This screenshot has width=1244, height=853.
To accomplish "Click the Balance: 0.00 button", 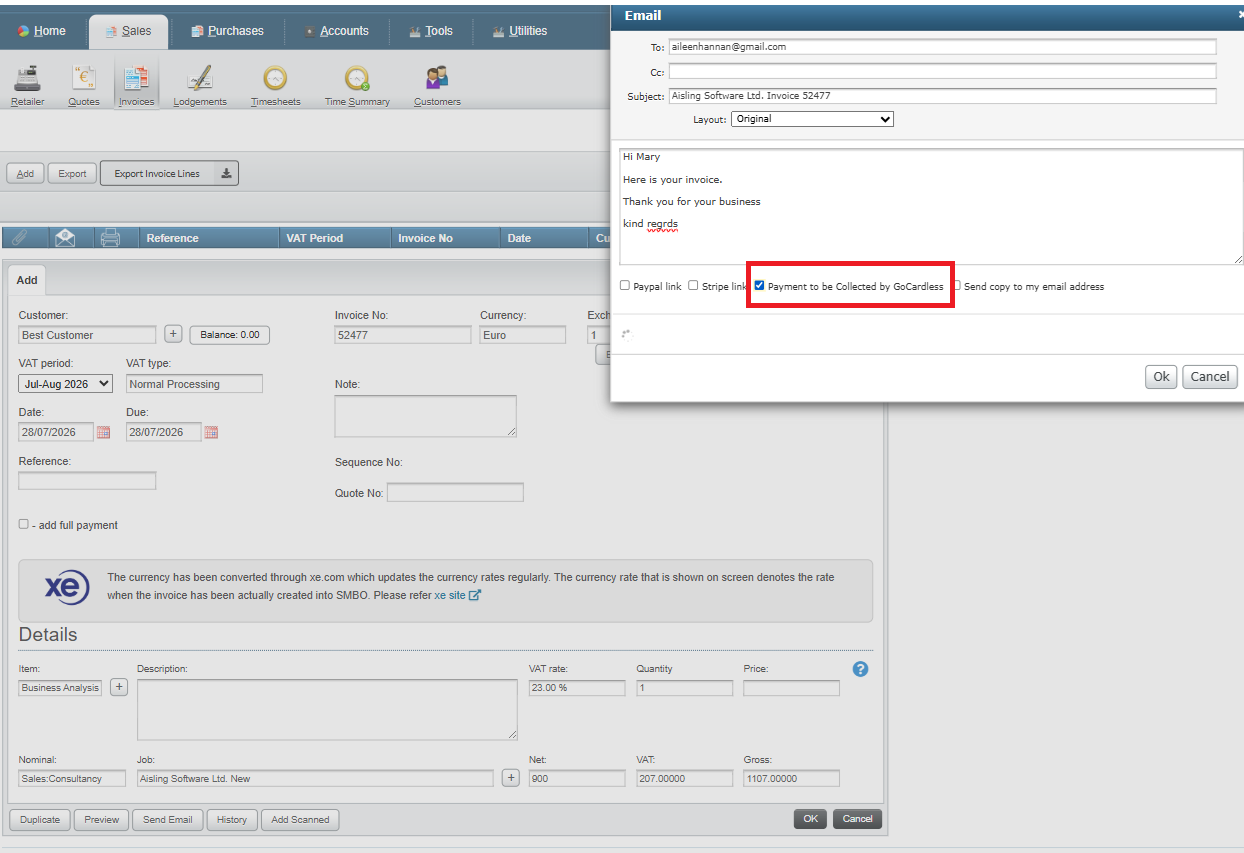I will 229,335.
